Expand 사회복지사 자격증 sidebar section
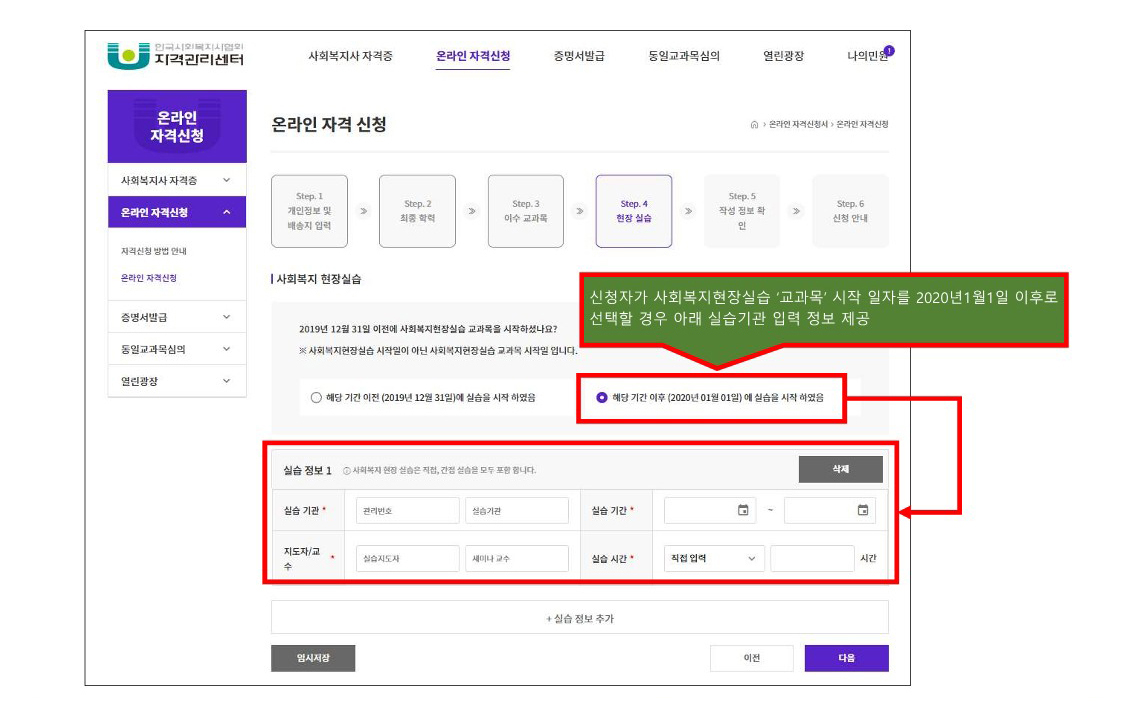The width and height of the screenshot is (1123, 716). 177,180
